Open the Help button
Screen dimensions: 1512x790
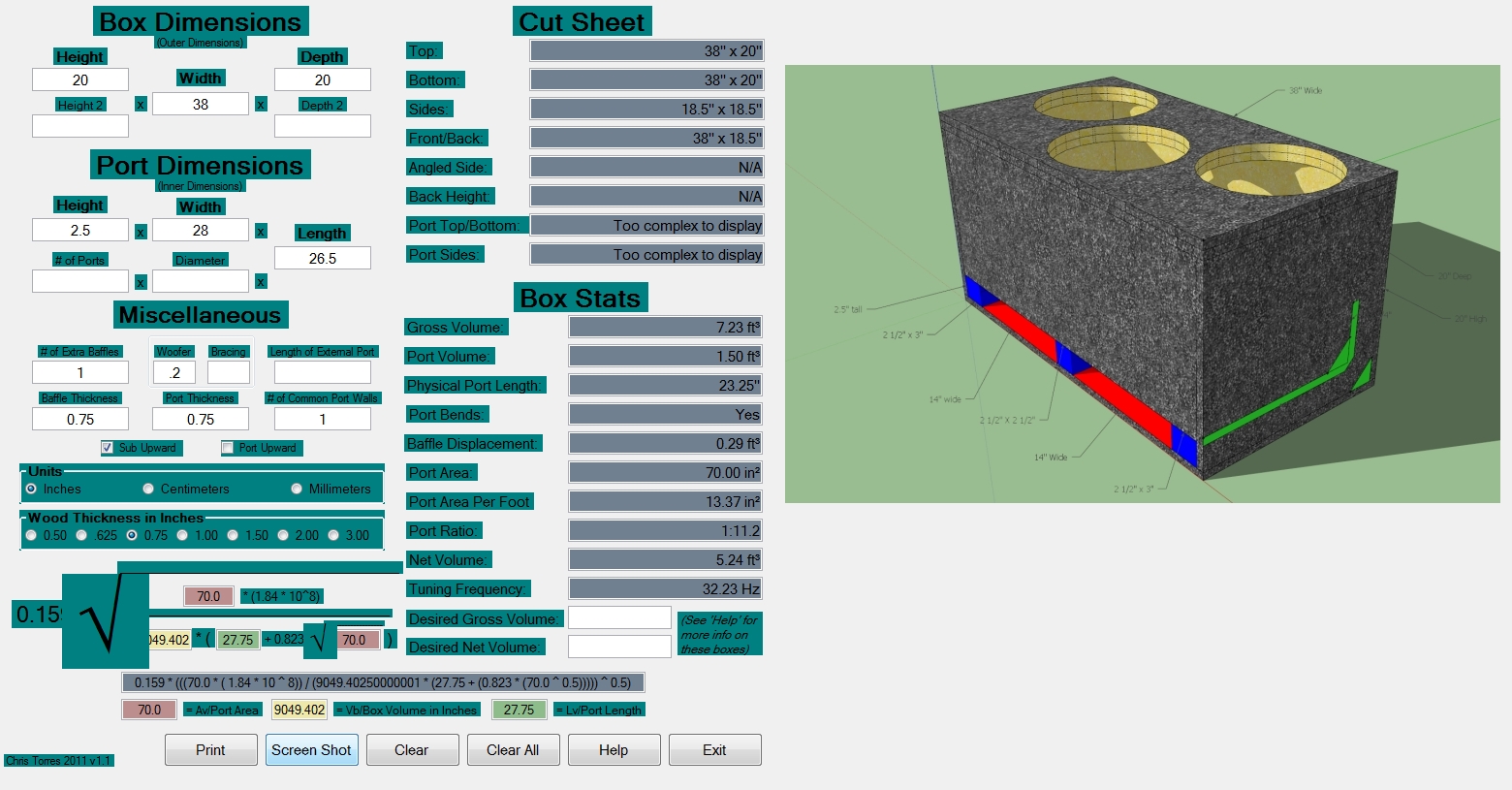coord(614,749)
